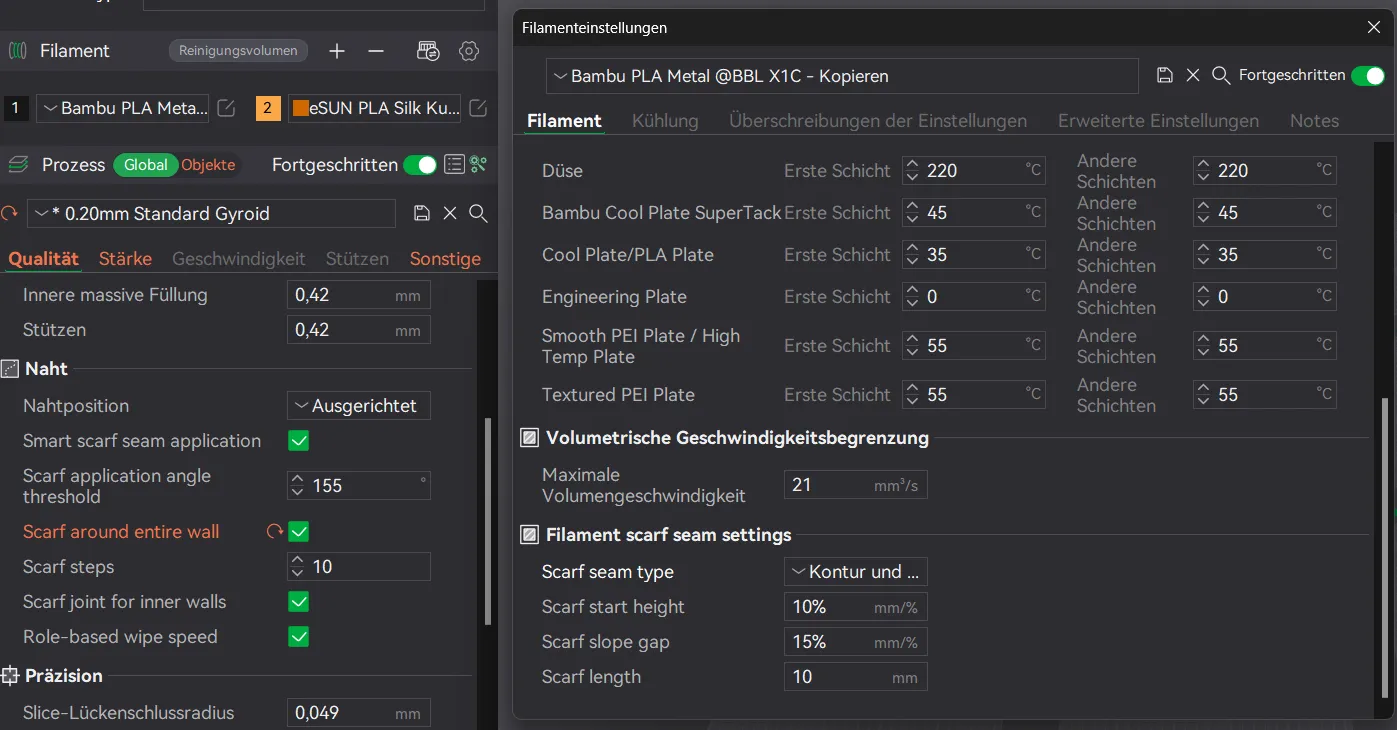Viewport: 1397px width, 730px height.
Task: Uncheck Scarf around entire wall
Action: tap(298, 532)
